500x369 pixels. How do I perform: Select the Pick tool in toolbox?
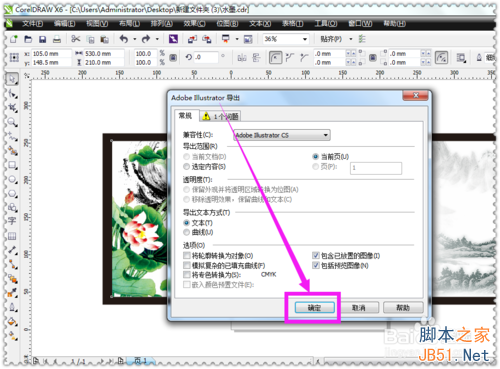click(x=12, y=79)
